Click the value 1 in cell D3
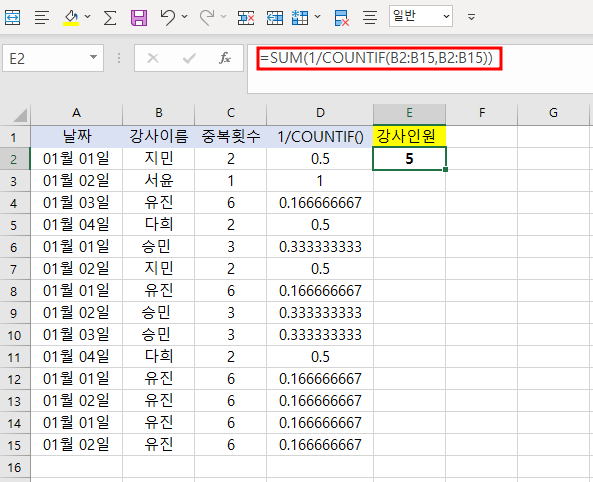The image size is (593, 482). click(x=320, y=181)
